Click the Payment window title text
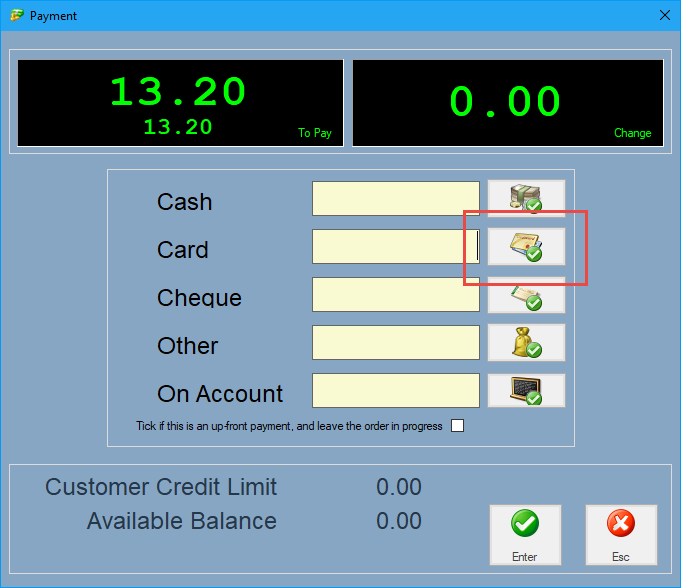The image size is (681, 588). 53,16
